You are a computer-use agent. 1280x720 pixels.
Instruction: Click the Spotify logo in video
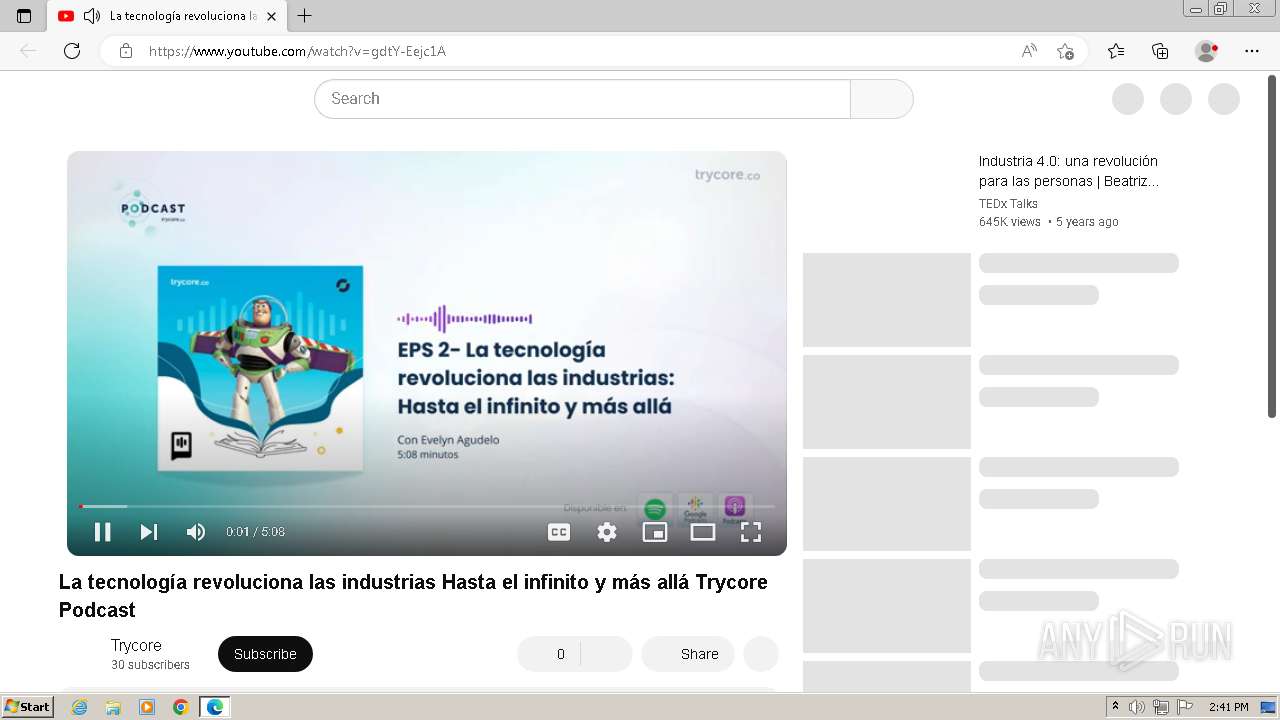click(x=655, y=510)
